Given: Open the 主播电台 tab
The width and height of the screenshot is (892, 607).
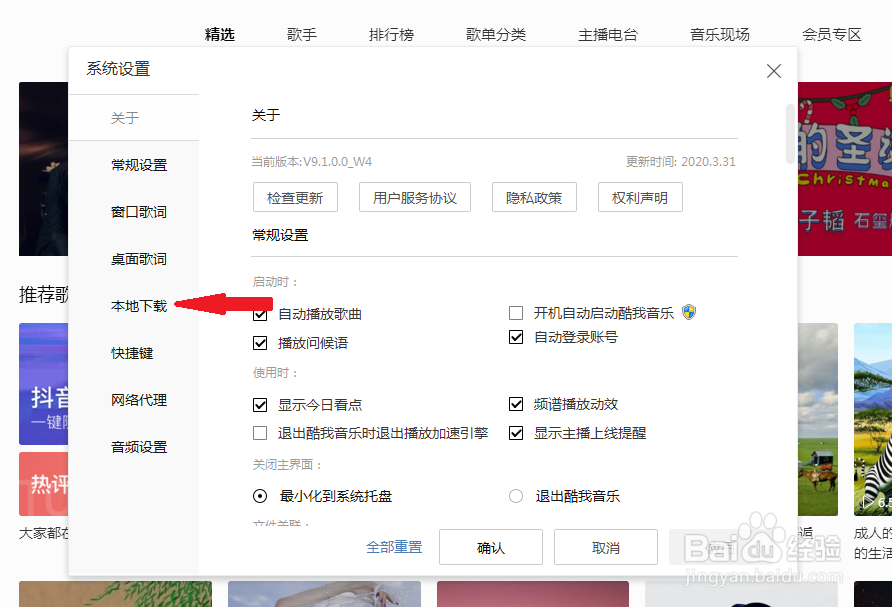Looking at the screenshot, I should (608, 35).
